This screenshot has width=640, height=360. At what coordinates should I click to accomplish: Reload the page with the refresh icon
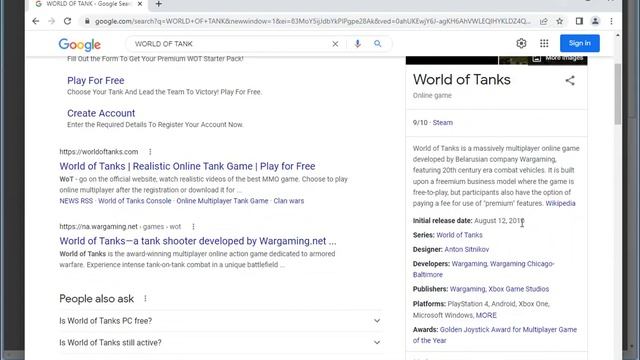67,21
